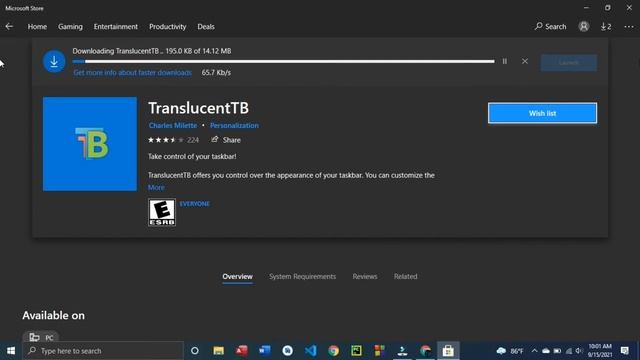The width and height of the screenshot is (640, 360).
Task: Click the download progress bar
Action: pyautogui.click(x=283, y=62)
